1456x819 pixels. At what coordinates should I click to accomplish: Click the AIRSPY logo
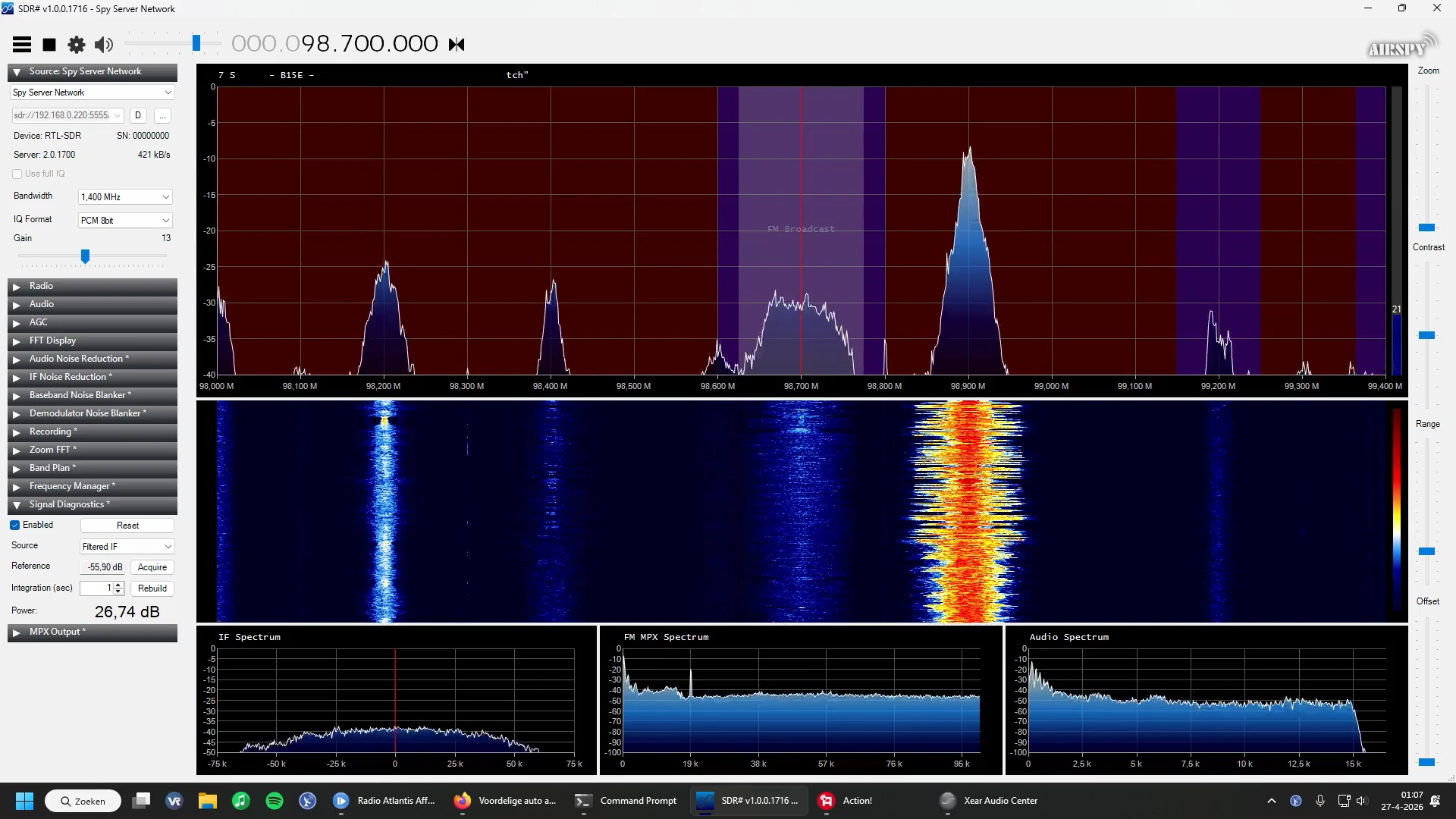tap(1401, 46)
